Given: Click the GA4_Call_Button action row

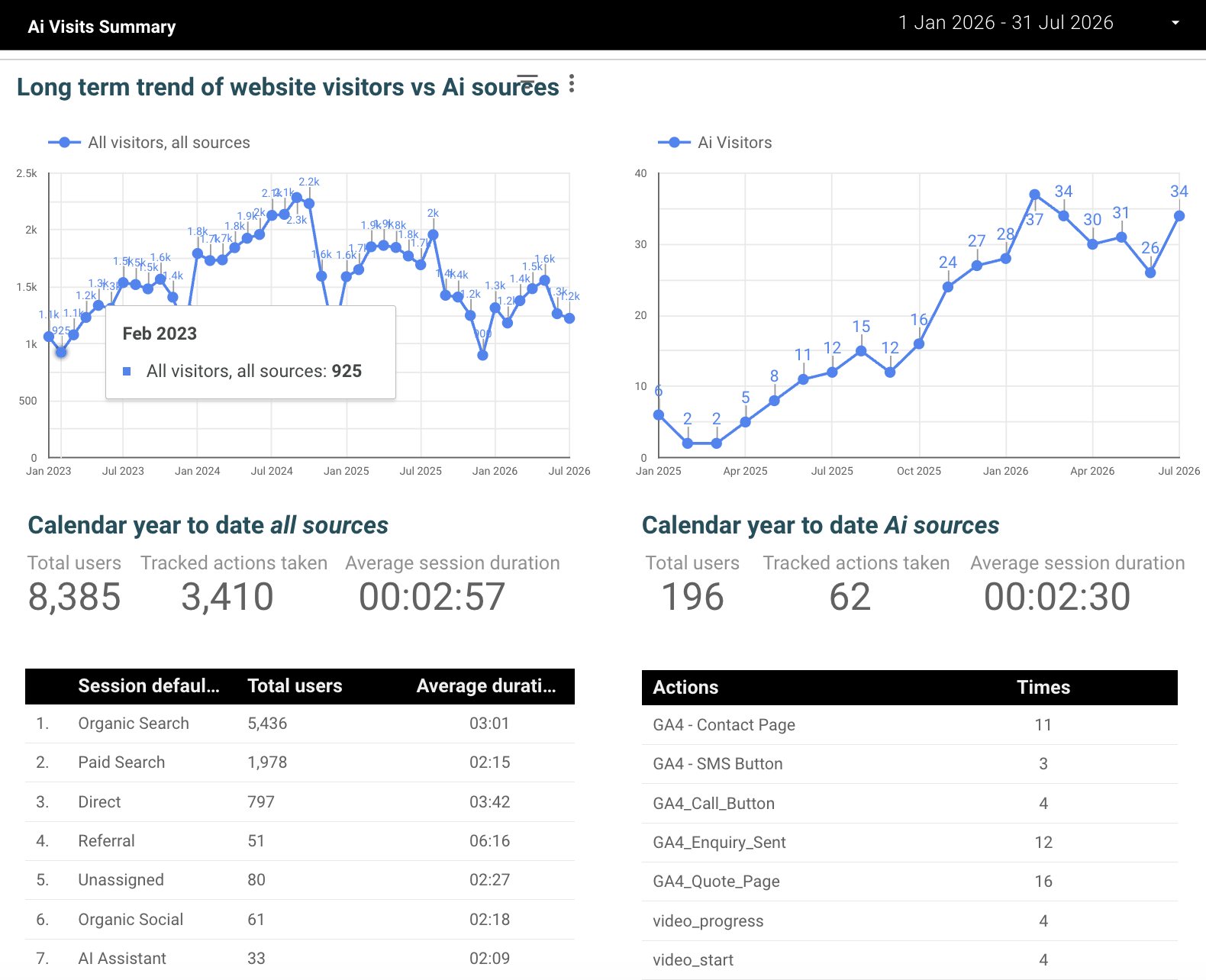Looking at the screenshot, I should [910, 804].
